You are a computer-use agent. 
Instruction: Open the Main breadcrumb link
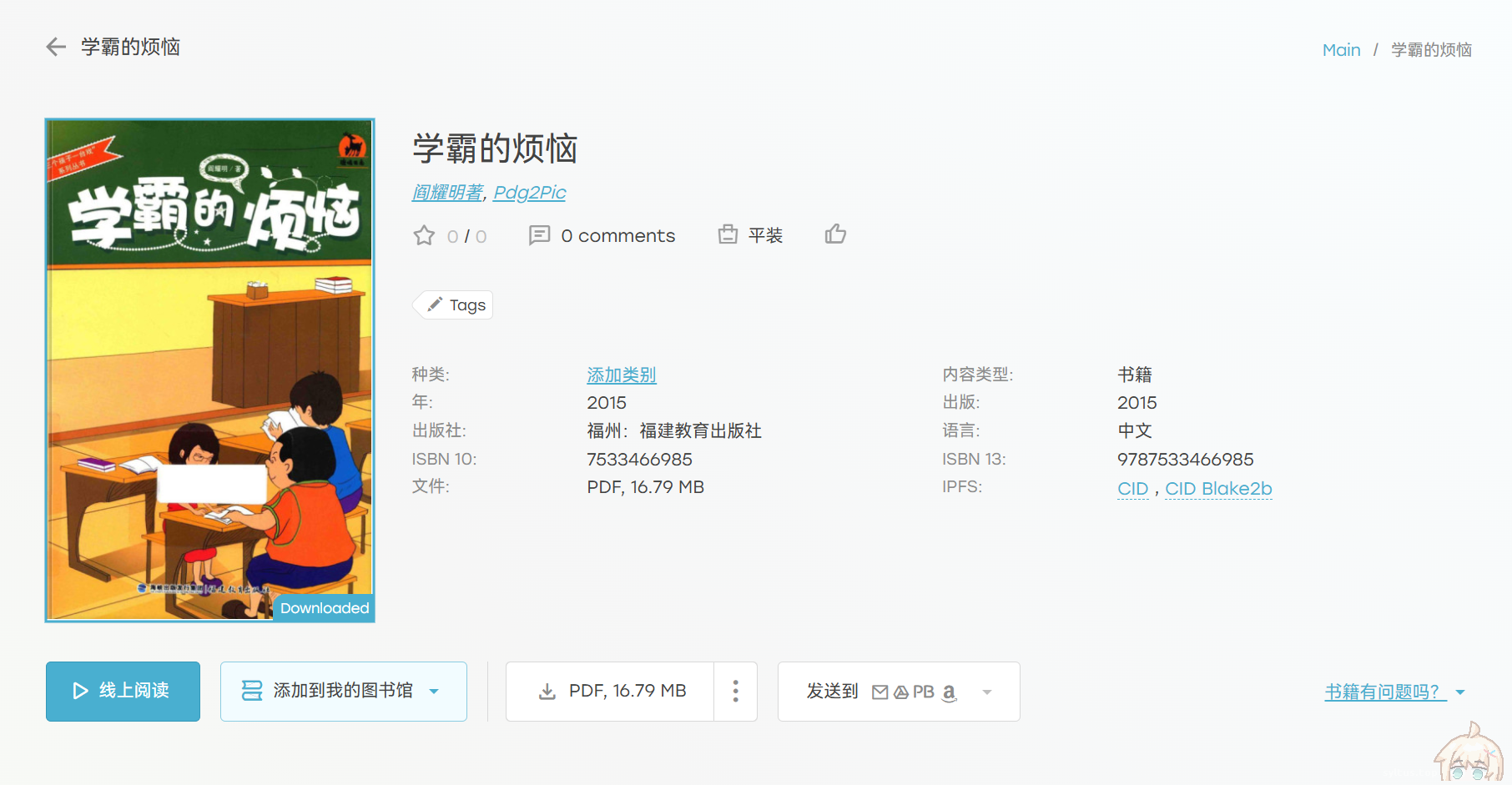click(1341, 50)
